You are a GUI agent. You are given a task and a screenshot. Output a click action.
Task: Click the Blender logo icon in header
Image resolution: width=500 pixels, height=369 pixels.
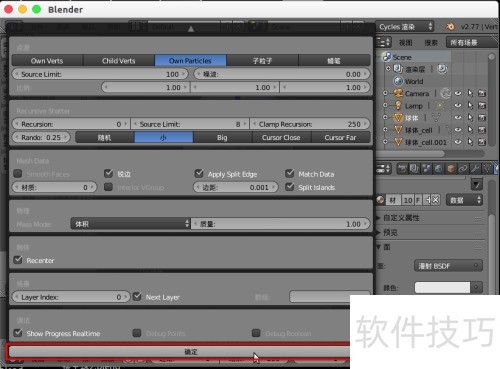pos(450,26)
